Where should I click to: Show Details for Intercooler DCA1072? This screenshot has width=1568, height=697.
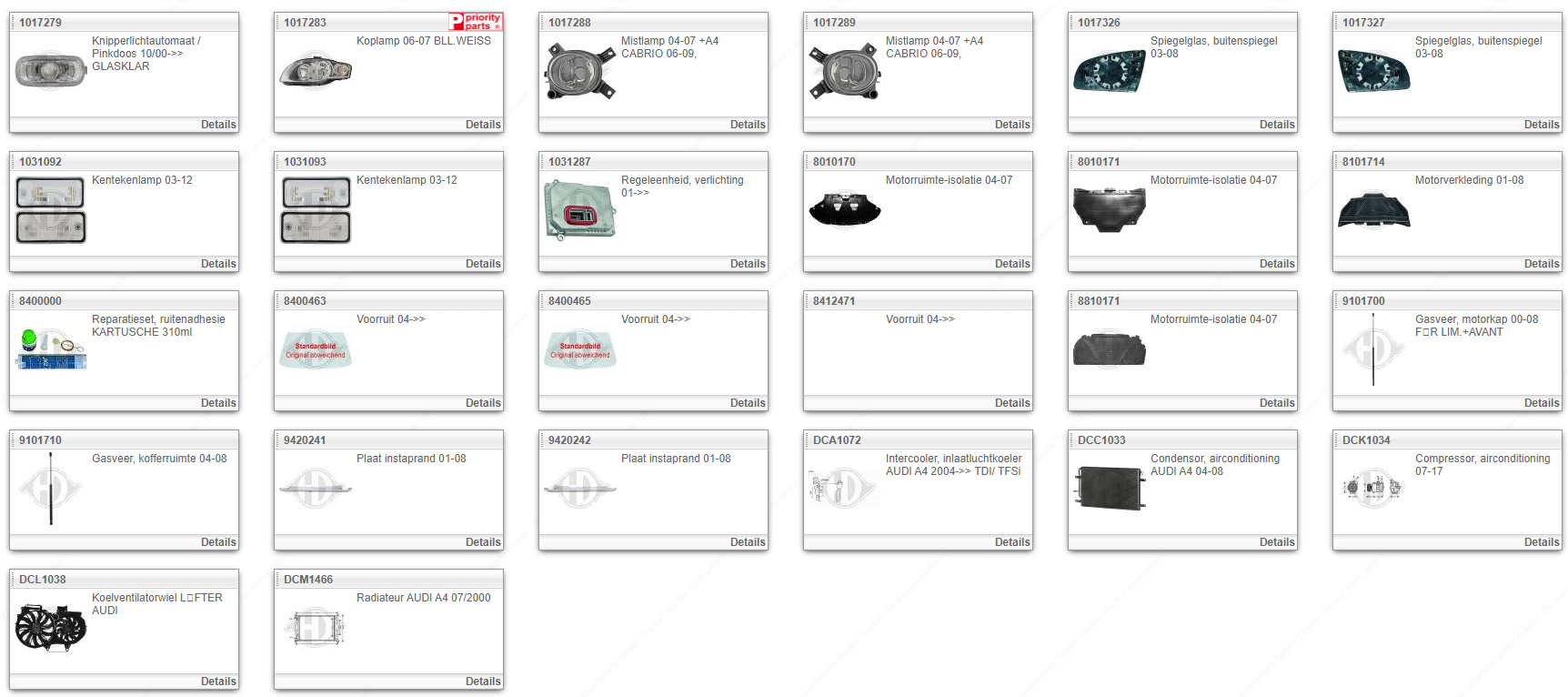click(1011, 542)
